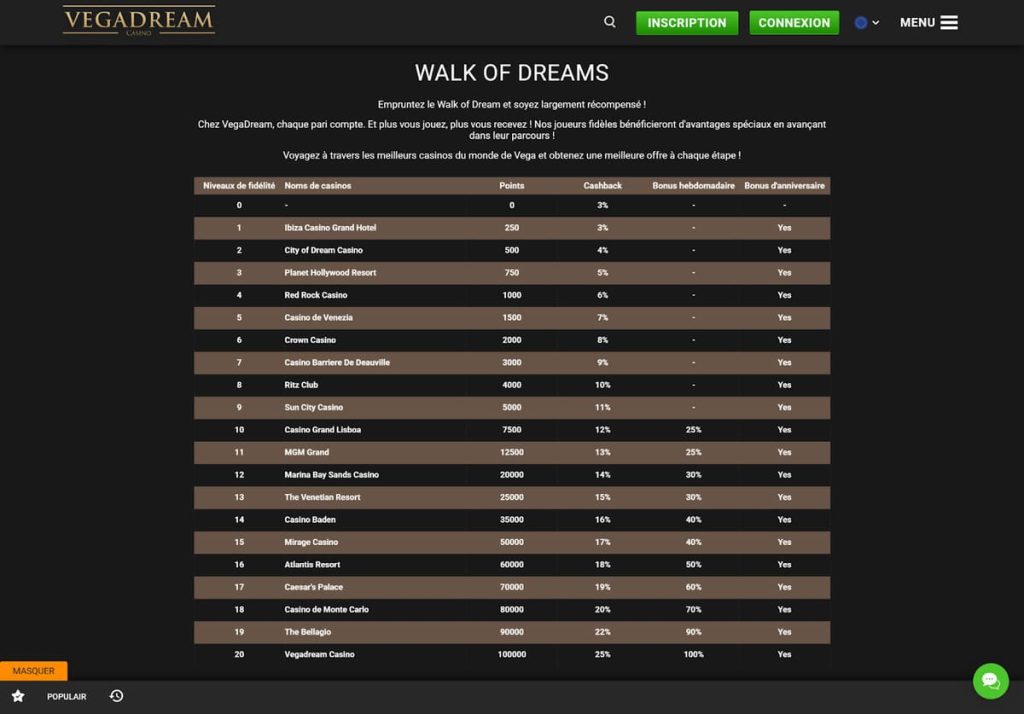Click the '100000' points value
The height and width of the screenshot is (714, 1024).
point(511,655)
